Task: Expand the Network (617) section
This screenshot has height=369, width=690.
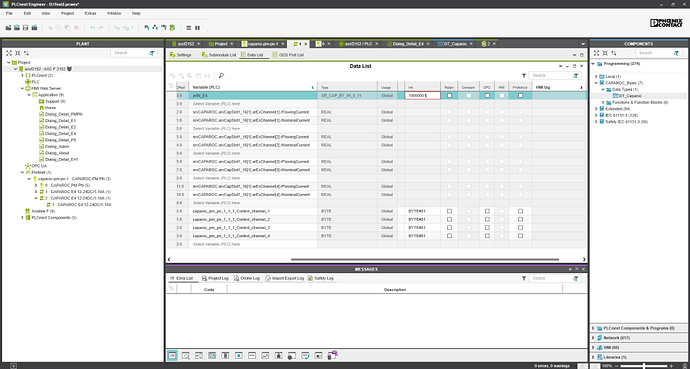Action: 593,338
